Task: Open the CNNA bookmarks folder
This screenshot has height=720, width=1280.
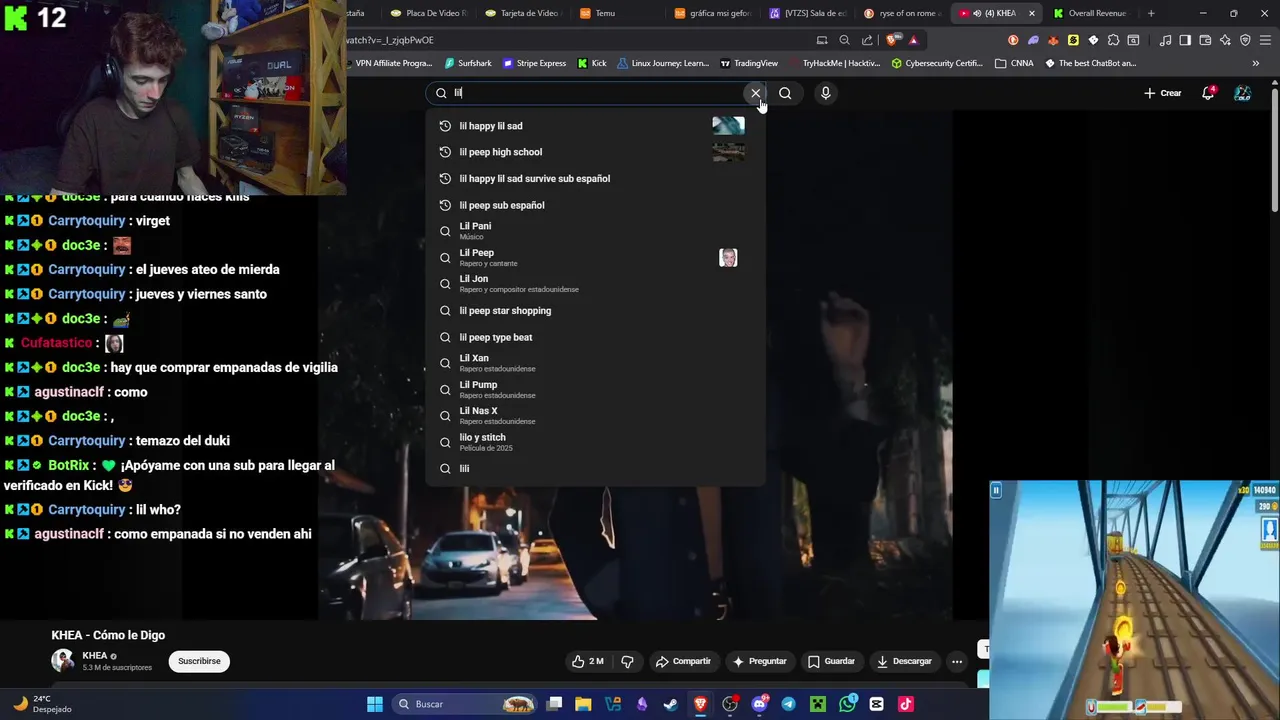Action: (1014, 63)
